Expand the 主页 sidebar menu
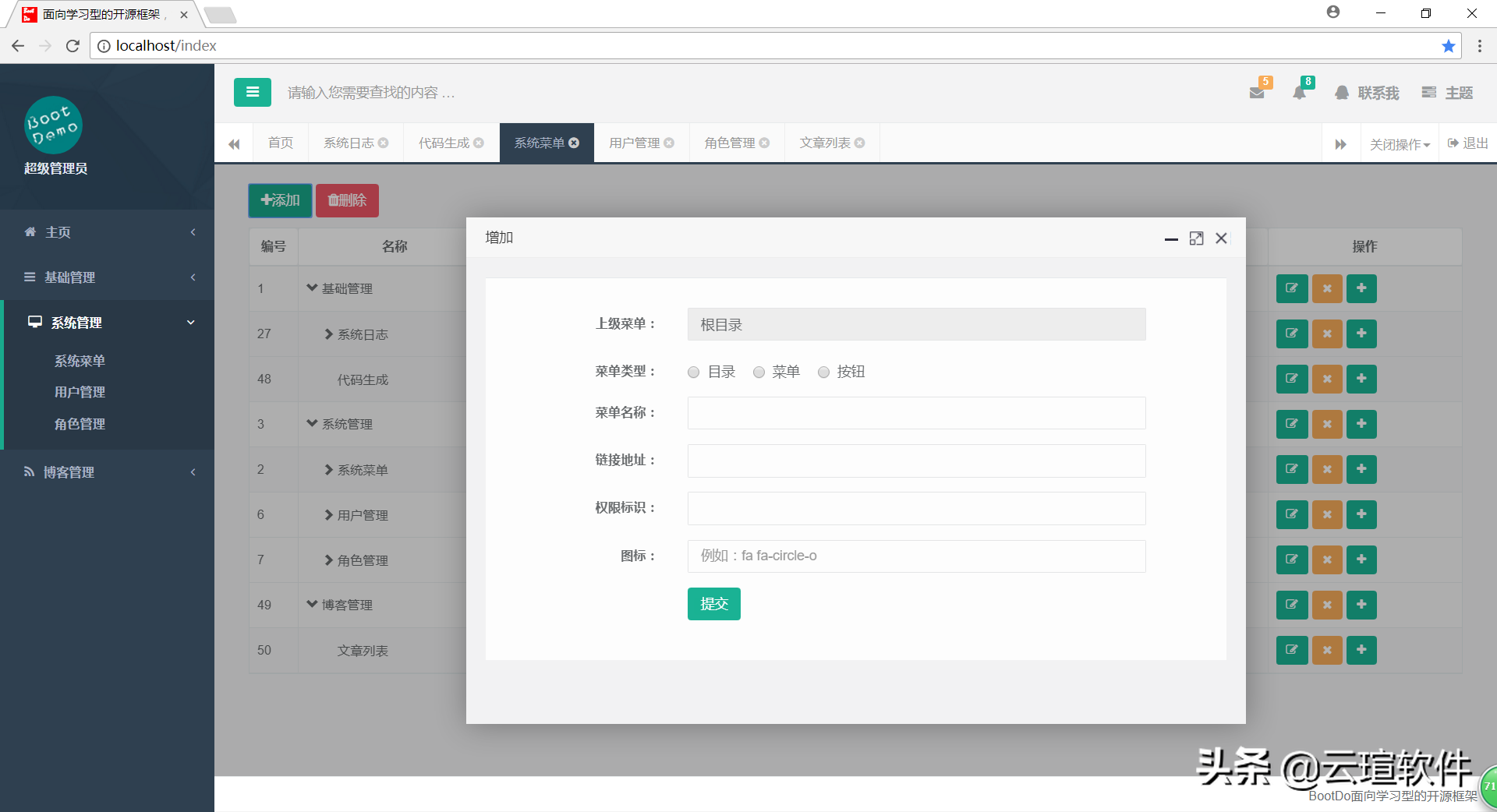Image resolution: width=1497 pixels, height=812 pixels. click(107, 232)
